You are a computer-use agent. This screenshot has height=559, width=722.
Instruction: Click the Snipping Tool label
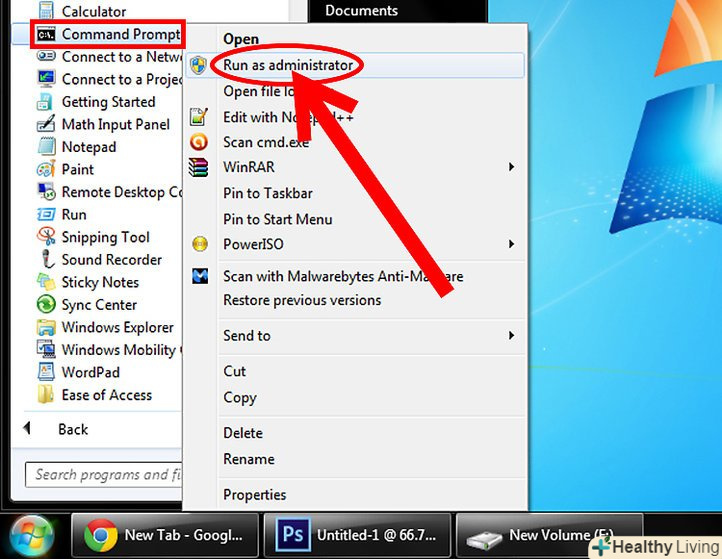click(105, 237)
